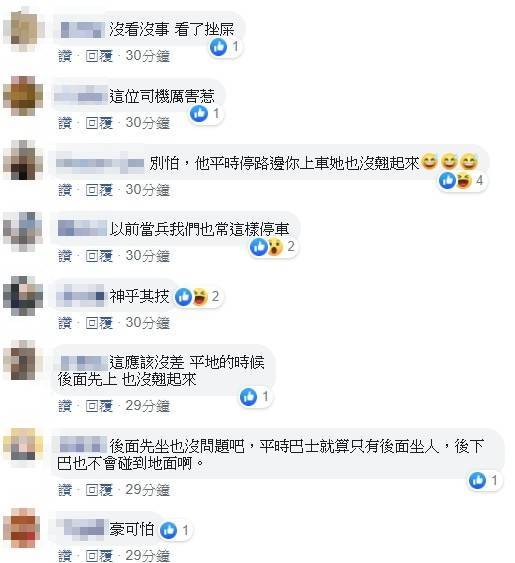
Task: Click 29分鐘 timestamp under 豪可怕 comment
Action: pos(148,556)
